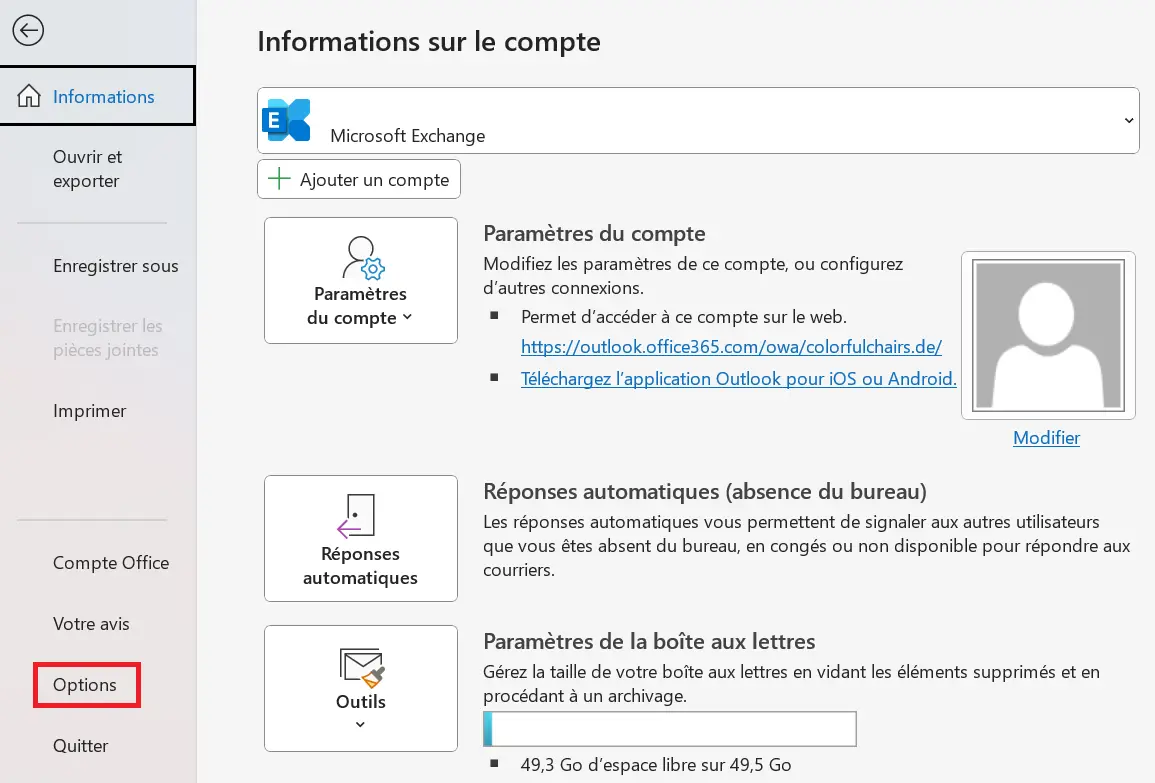Viewport: 1155px width, 783px height.
Task: Select Enregistrer les pièces jointes
Action: [x=108, y=337]
